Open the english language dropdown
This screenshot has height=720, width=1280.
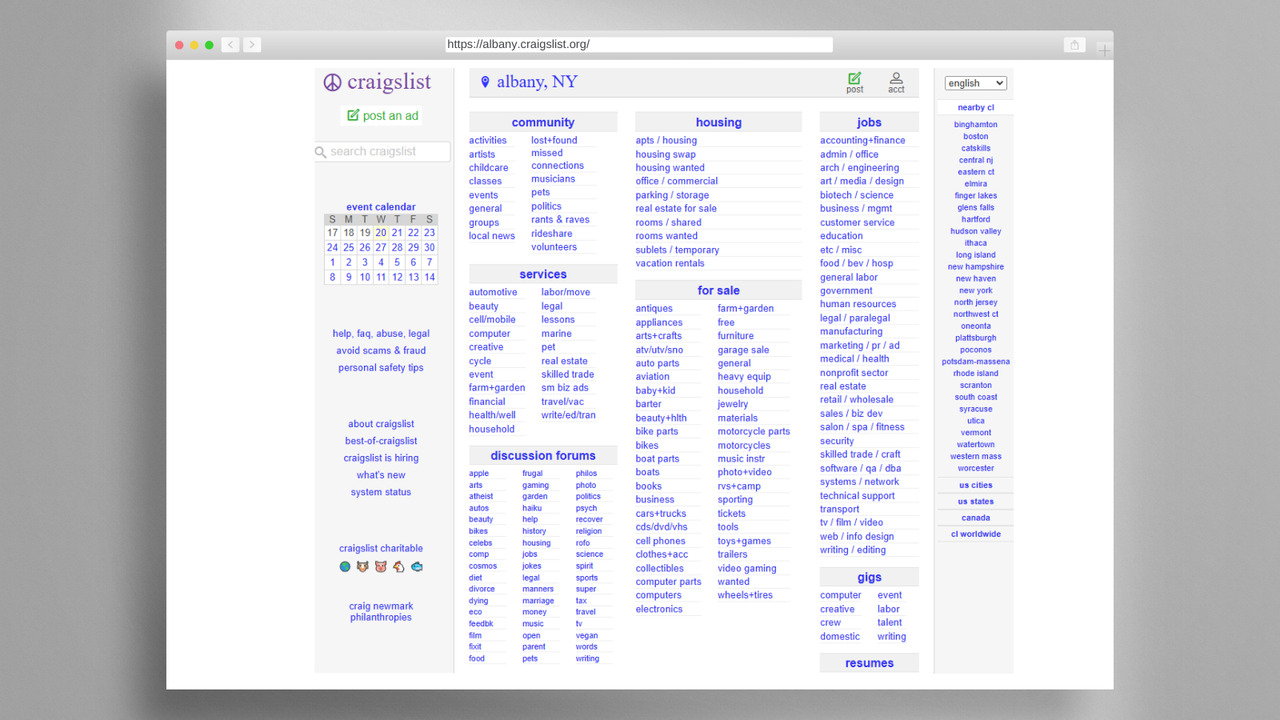976,84
